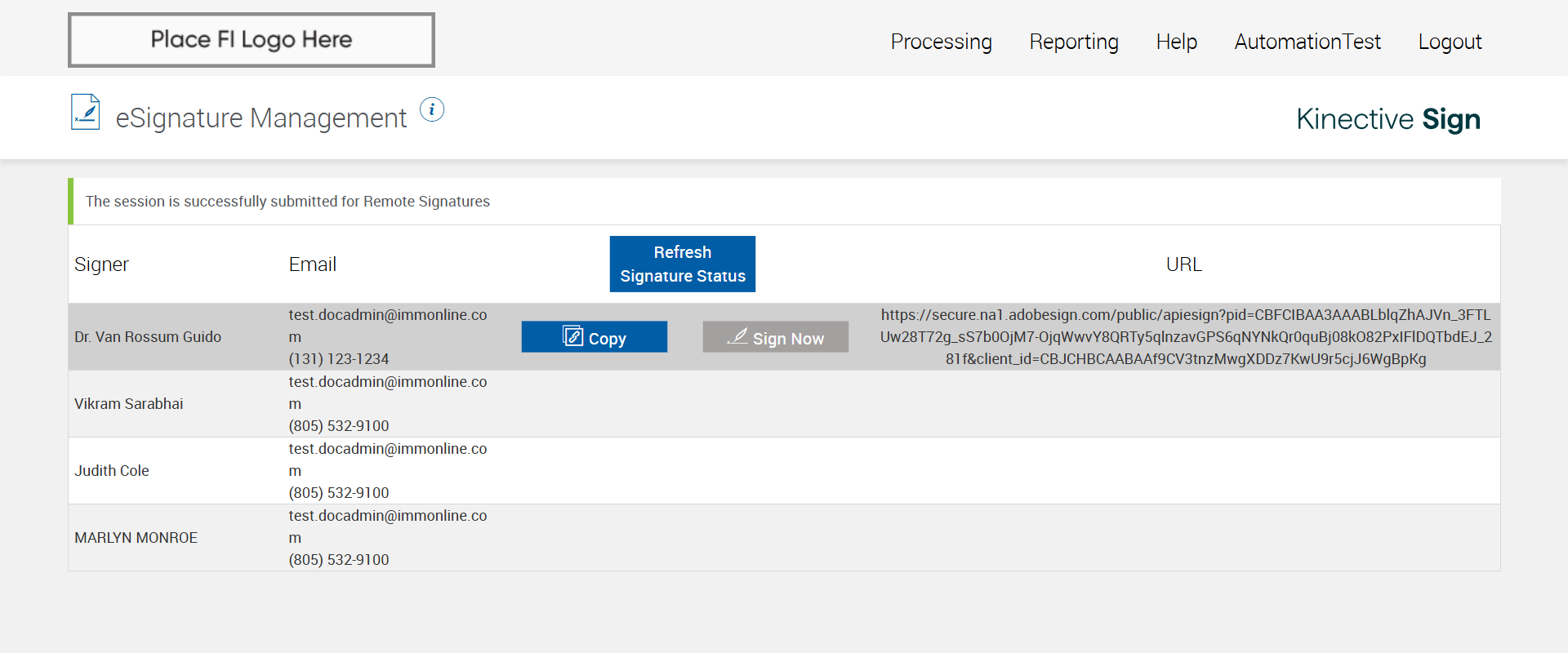Open the Help menu
This screenshot has height=653, width=1568.
click(x=1176, y=42)
